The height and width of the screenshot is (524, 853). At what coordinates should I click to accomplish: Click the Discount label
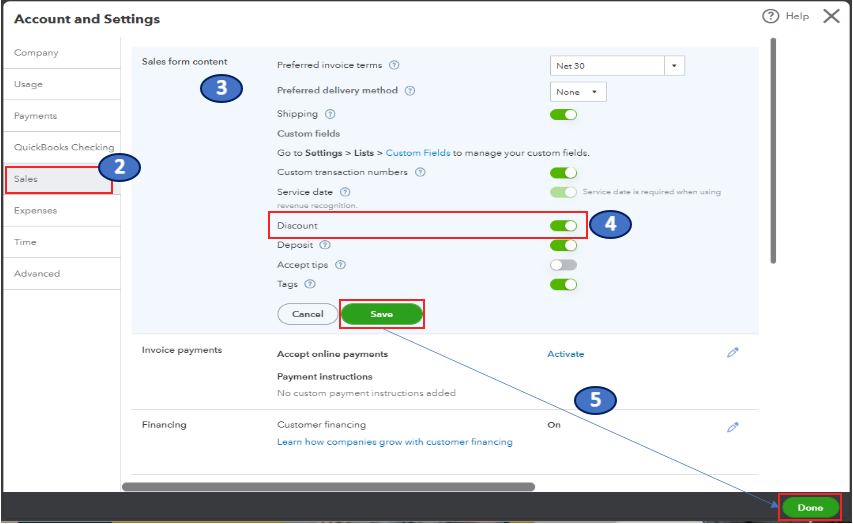[297, 226]
